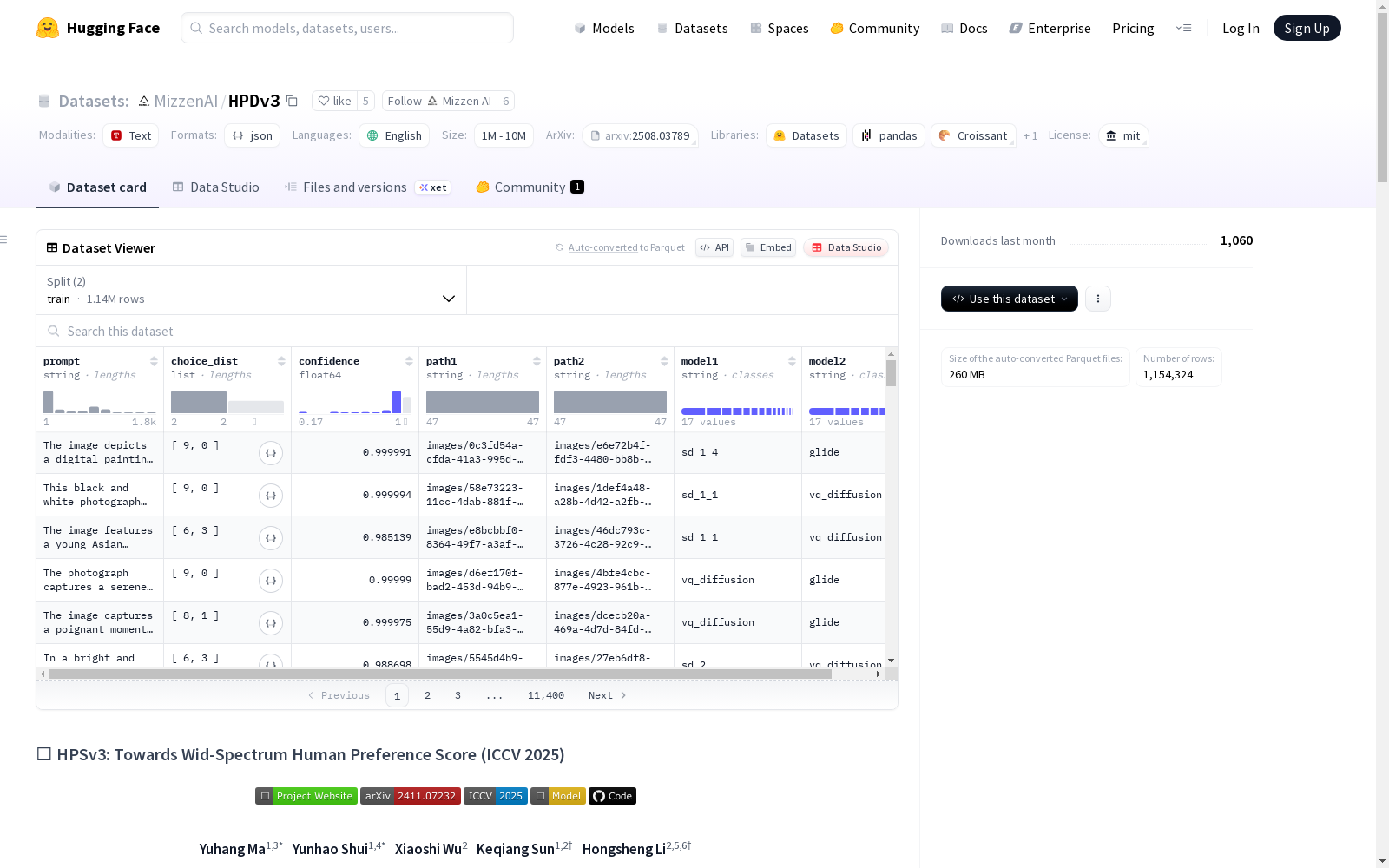Sort by the prompt column
Viewport: 1389px width, 868px height.
(x=154, y=361)
